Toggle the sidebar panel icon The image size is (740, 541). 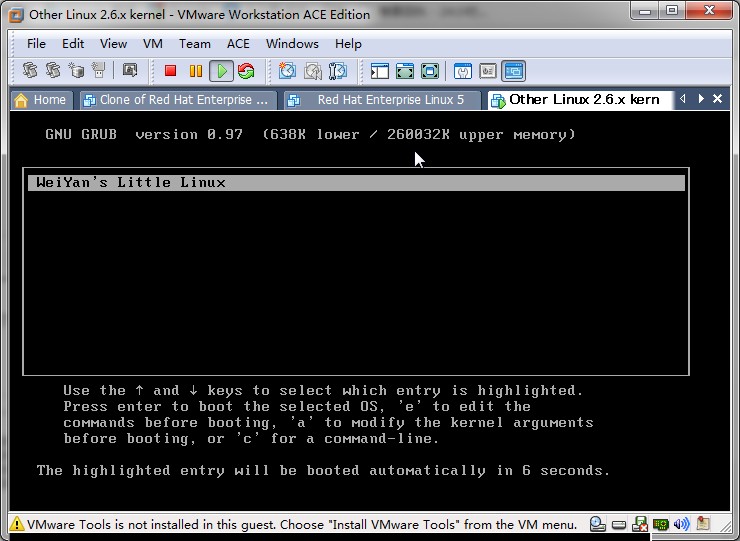379,71
